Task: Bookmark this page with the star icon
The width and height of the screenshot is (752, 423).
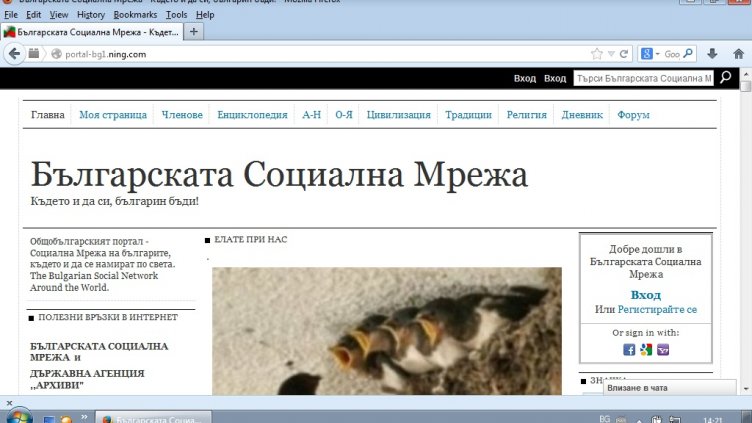Action: click(x=597, y=54)
